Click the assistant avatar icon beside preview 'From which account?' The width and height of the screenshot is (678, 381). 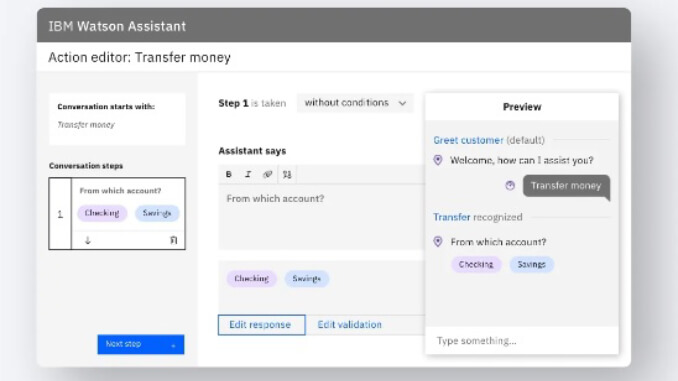pos(438,241)
